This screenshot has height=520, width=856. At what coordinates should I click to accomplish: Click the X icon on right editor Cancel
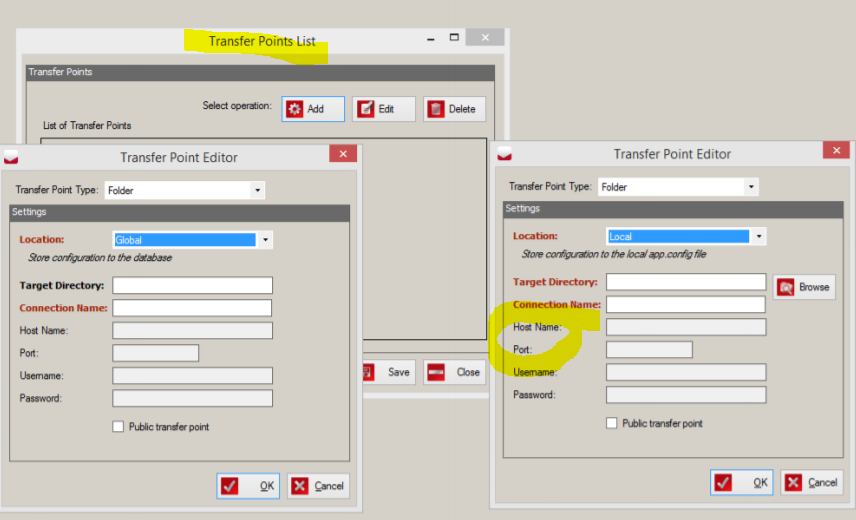click(x=793, y=482)
